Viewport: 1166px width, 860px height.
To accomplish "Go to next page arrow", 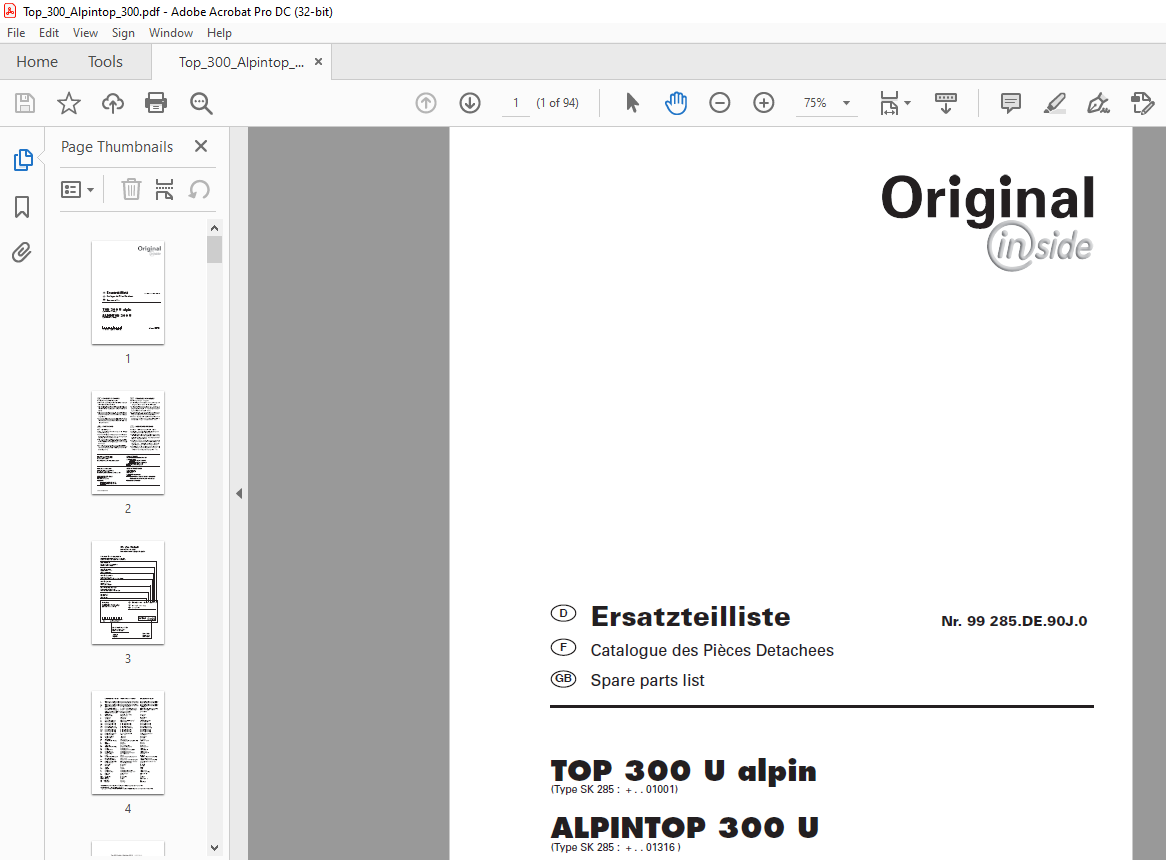I will (470, 103).
